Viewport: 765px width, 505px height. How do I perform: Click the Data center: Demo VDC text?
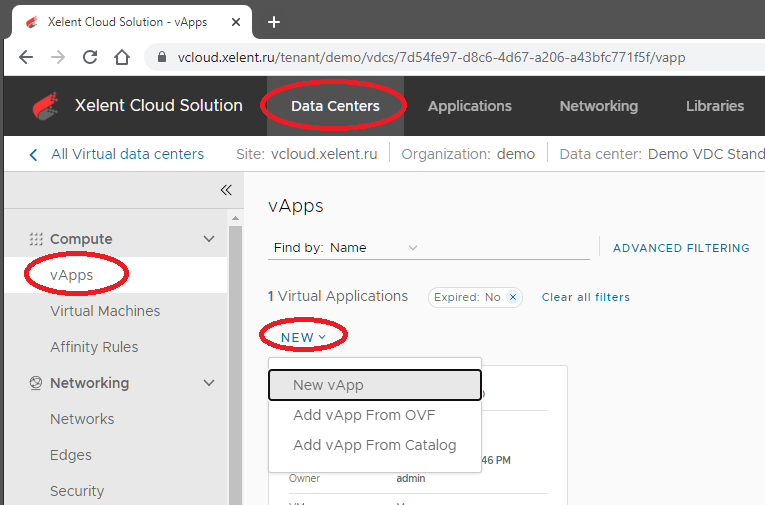662,154
